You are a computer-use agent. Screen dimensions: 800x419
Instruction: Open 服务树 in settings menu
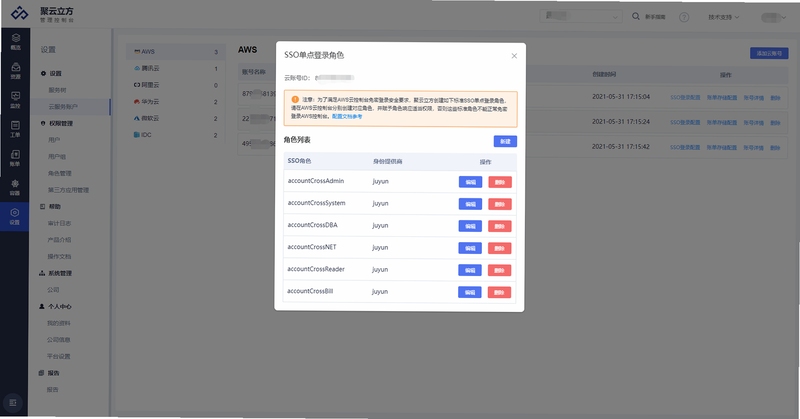(57, 90)
